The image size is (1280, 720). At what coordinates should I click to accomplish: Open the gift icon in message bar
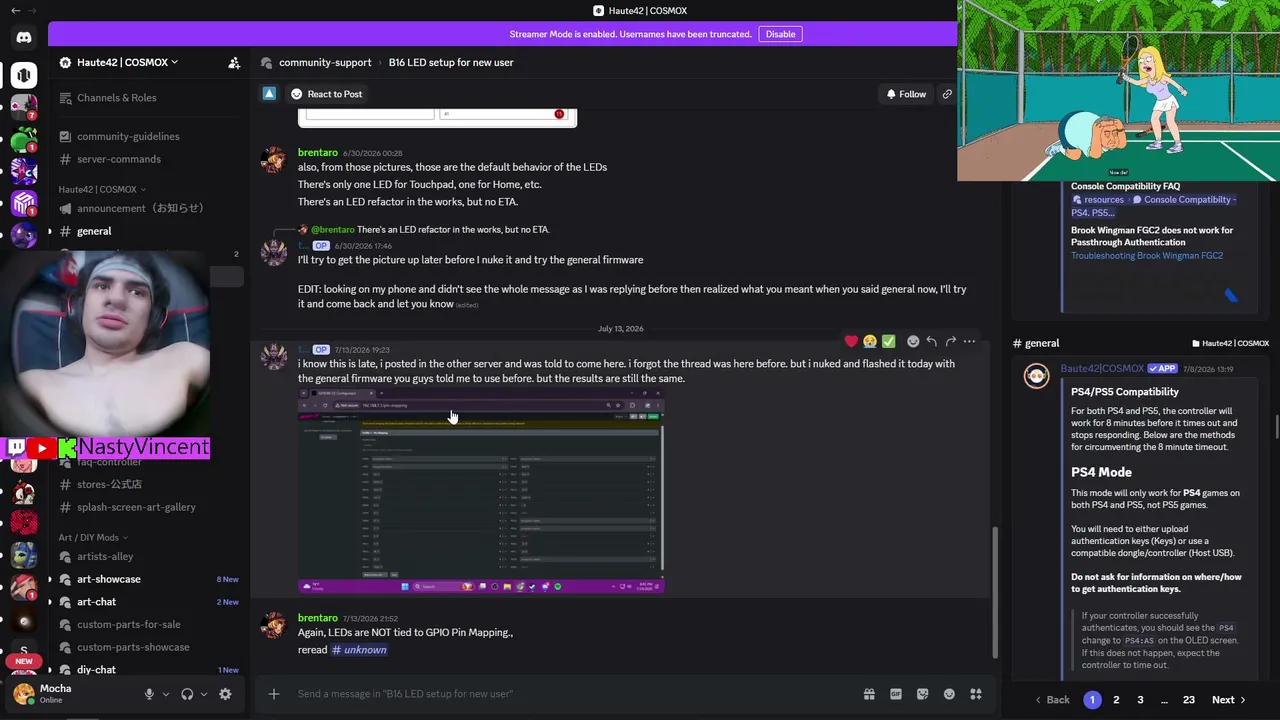tap(869, 694)
